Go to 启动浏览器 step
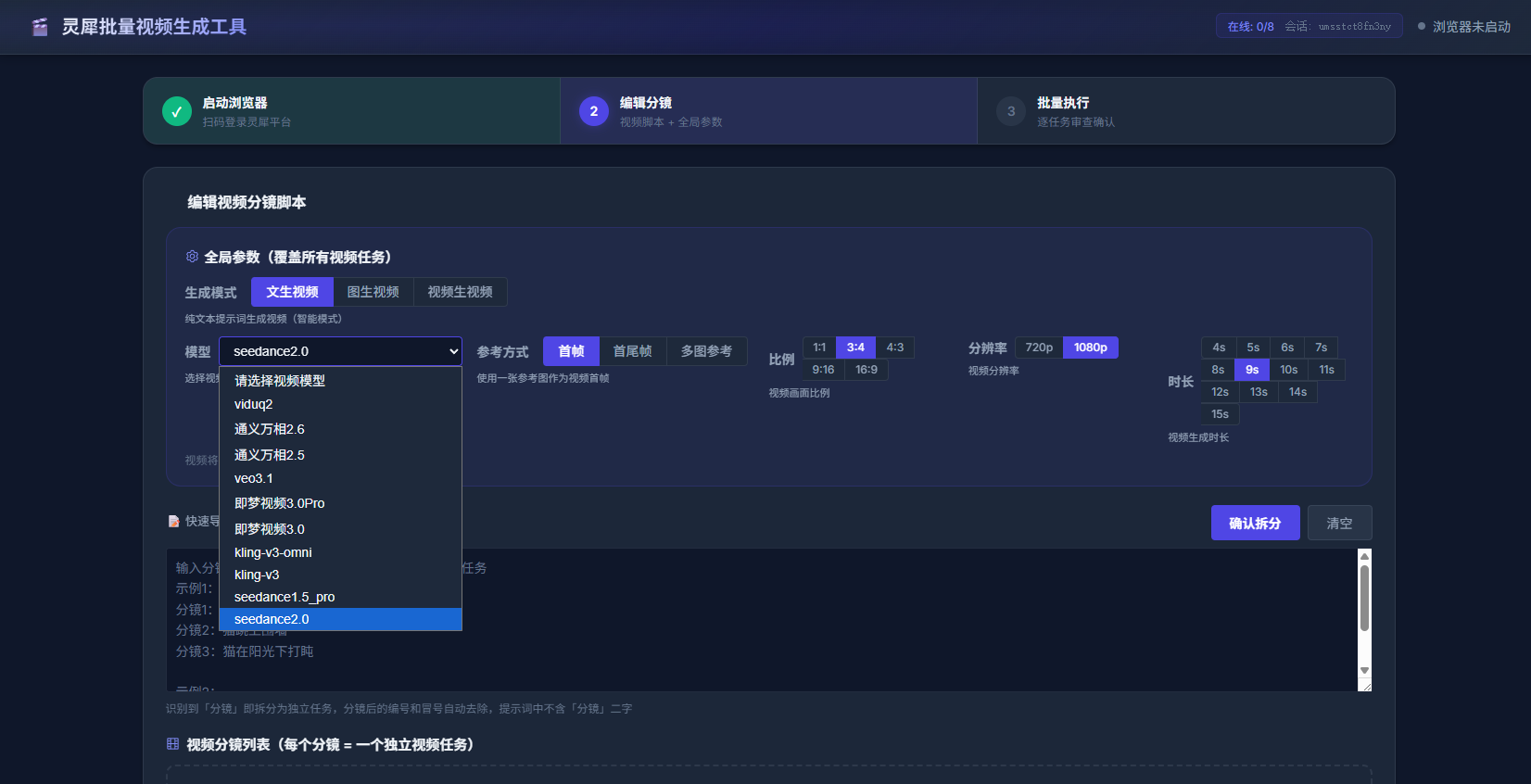The width and height of the screenshot is (1531, 784). [351, 111]
